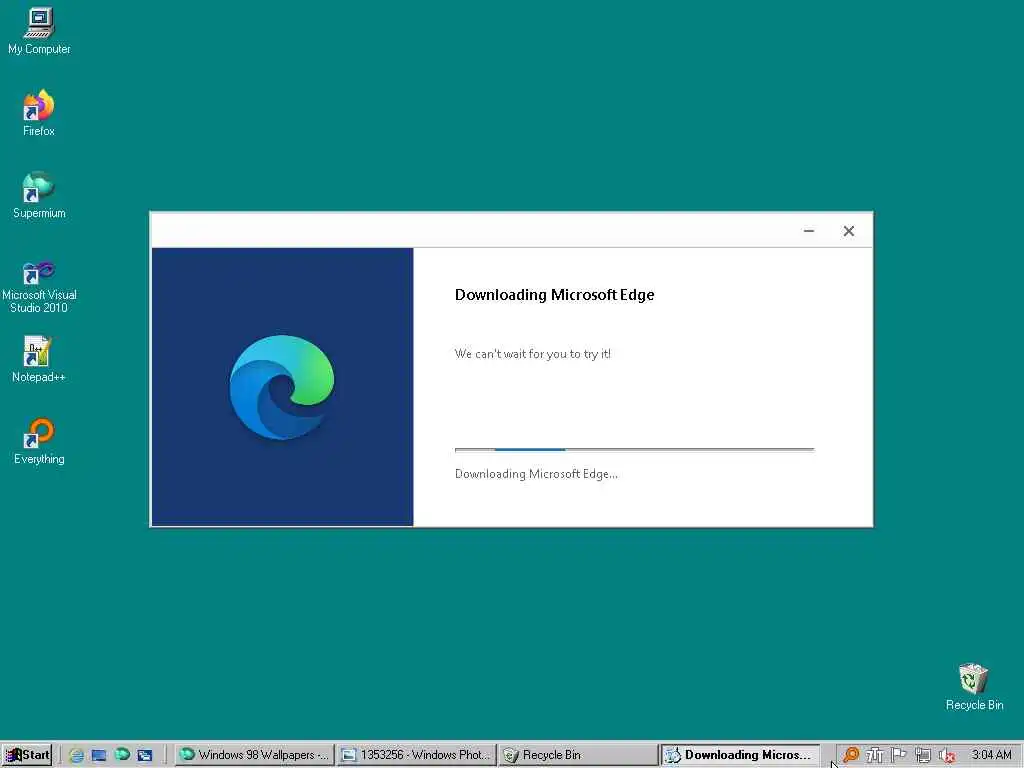
Task: Switch to Recycle Bin taskbar window
Action: [578, 755]
